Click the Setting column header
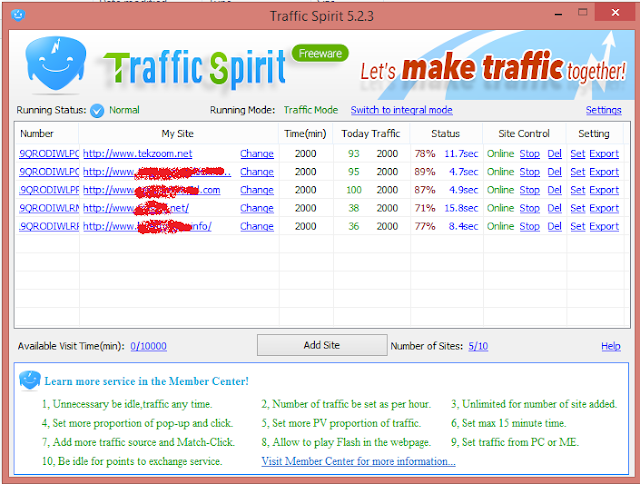Viewport: 640px width, 484px height. point(593,133)
